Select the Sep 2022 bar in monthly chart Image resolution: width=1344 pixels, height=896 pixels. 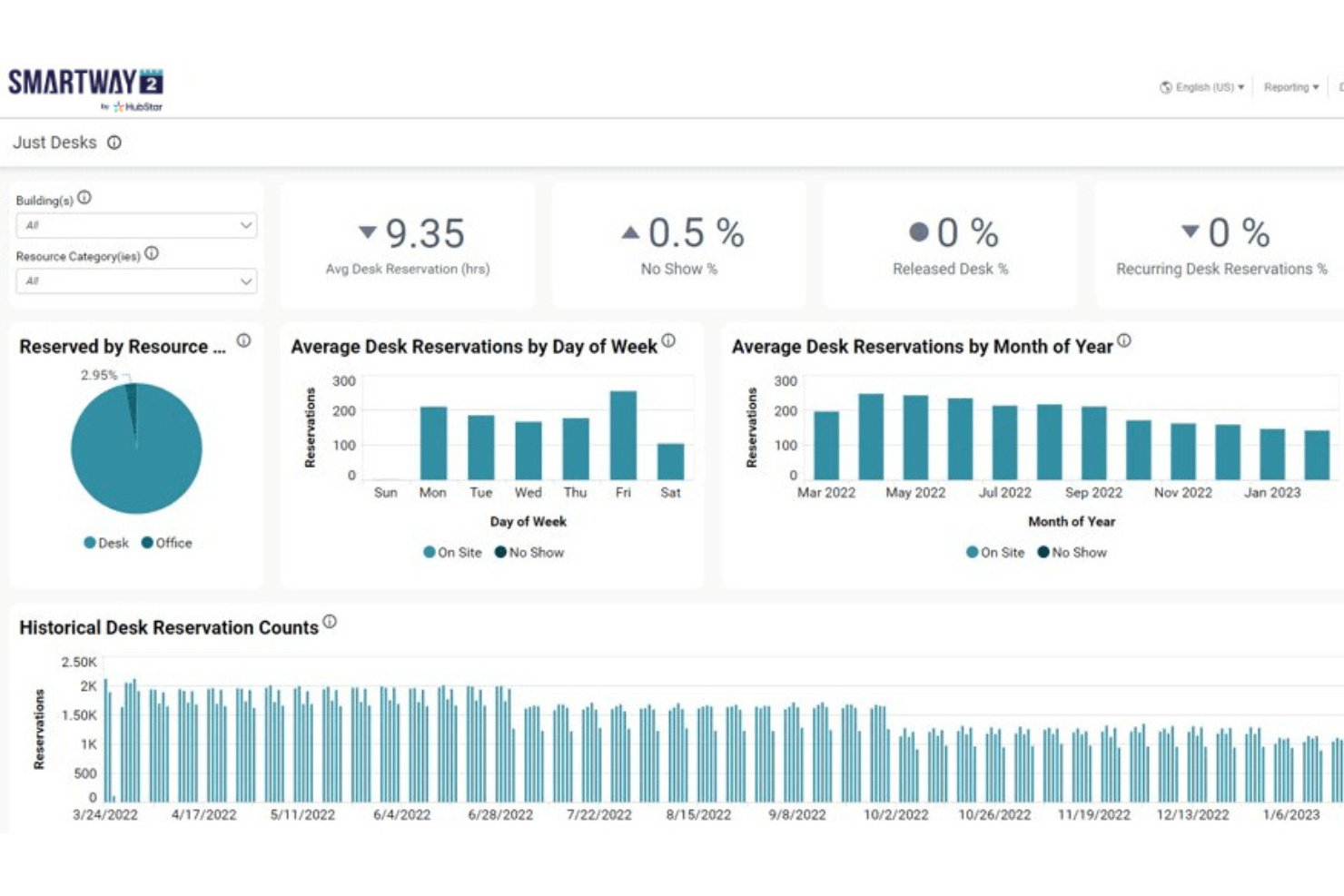[x=1094, y=443]
